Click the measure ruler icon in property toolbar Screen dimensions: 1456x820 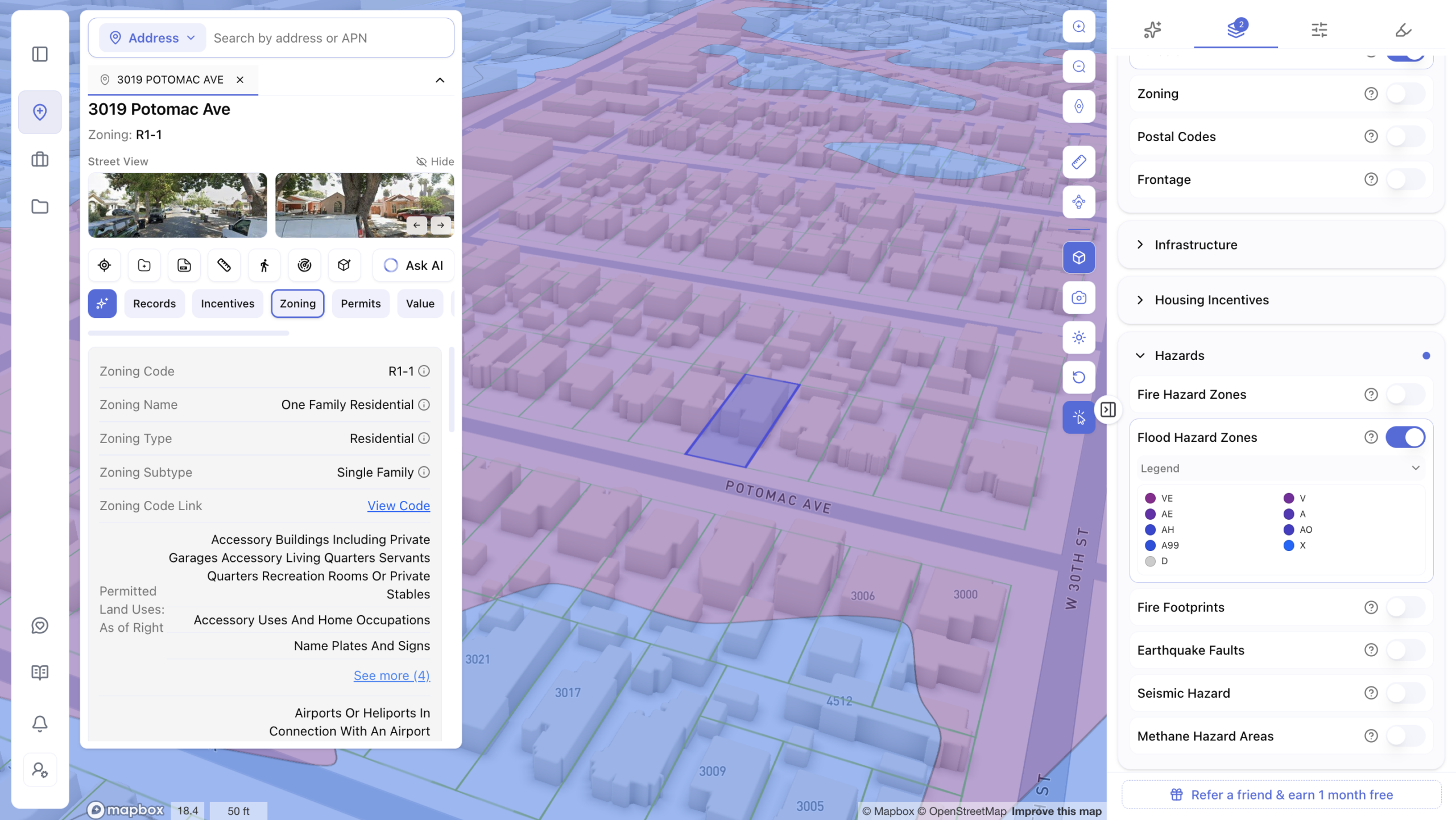point(224,265)
